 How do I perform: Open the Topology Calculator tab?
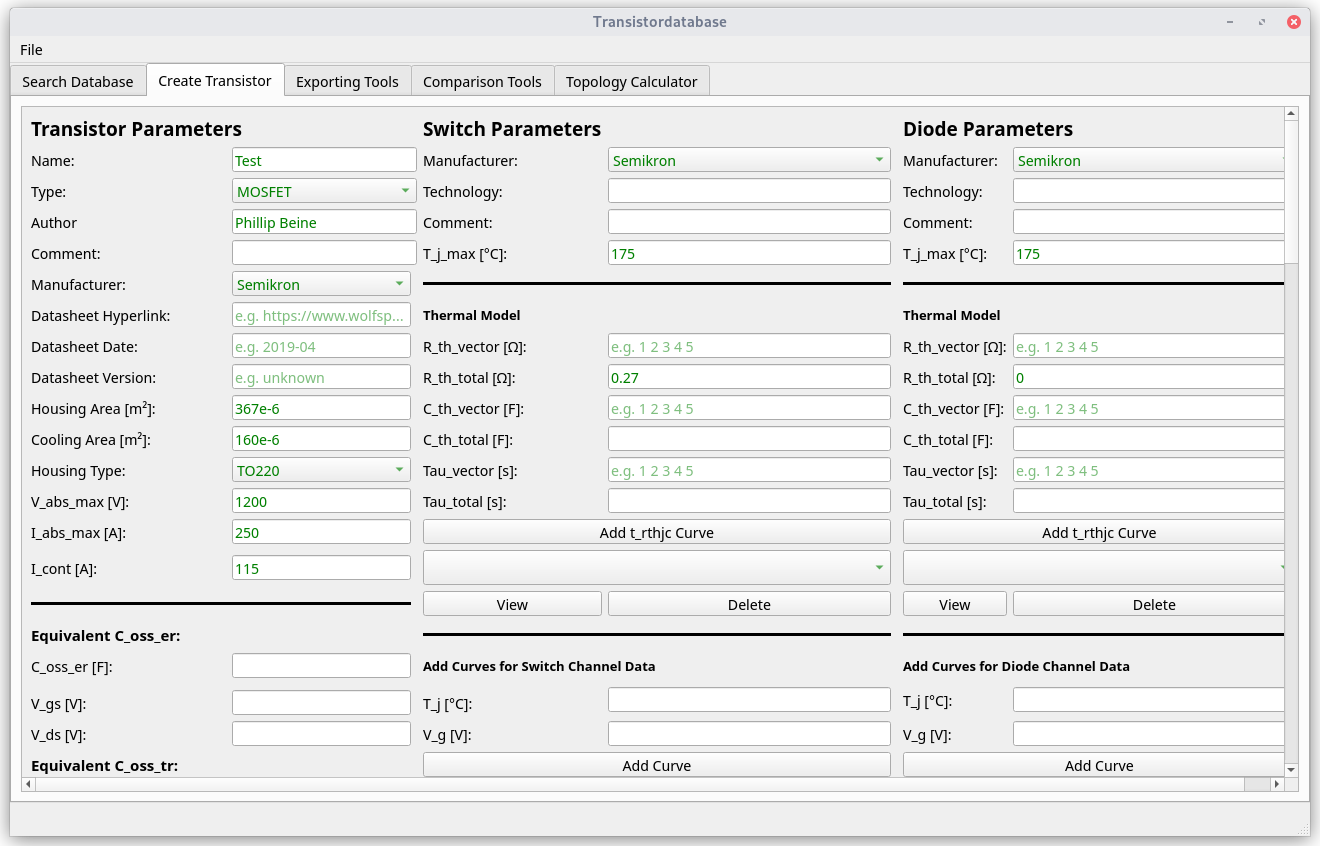tap(631, 82)
